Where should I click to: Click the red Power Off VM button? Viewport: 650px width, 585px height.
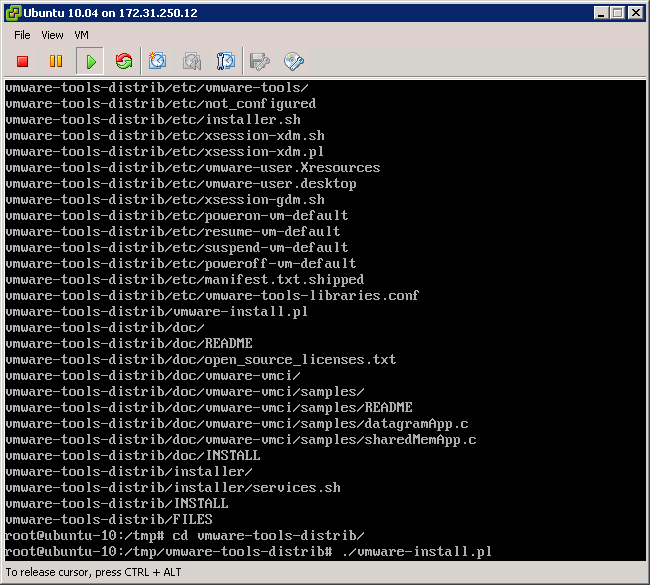[x=22, y=61]
